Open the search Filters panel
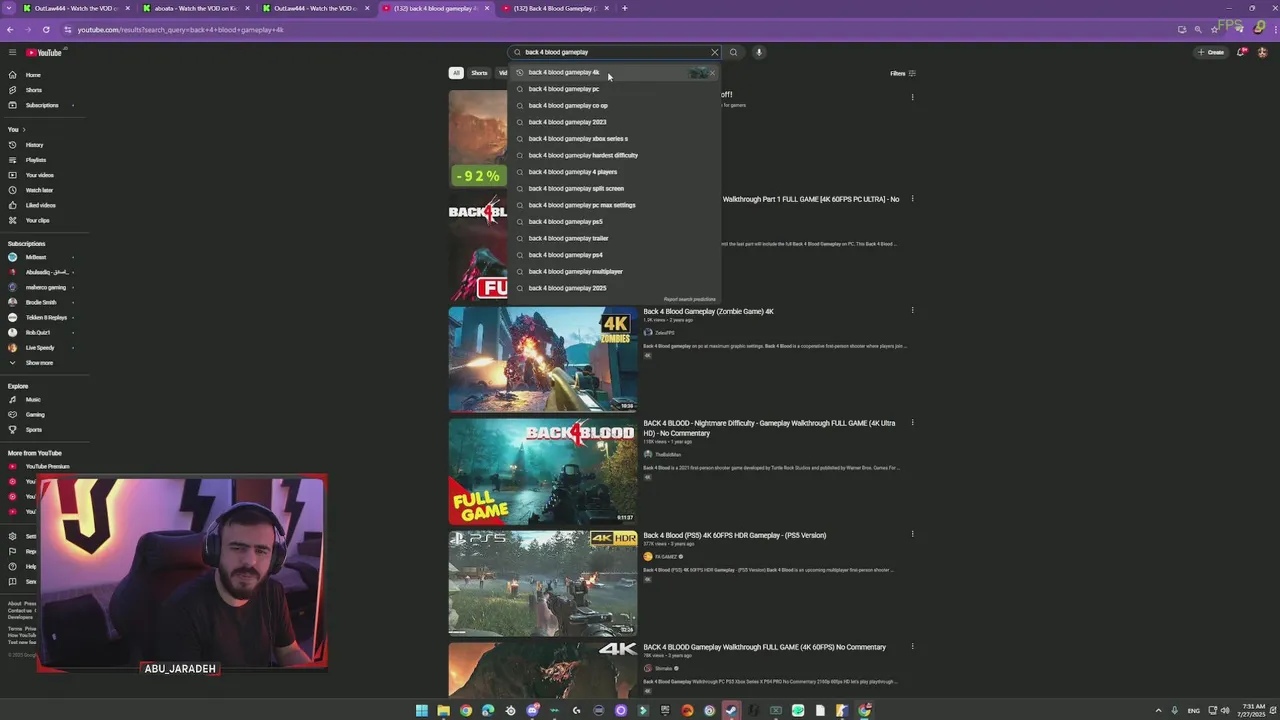The image size is (1280, 720). point(902,73)
